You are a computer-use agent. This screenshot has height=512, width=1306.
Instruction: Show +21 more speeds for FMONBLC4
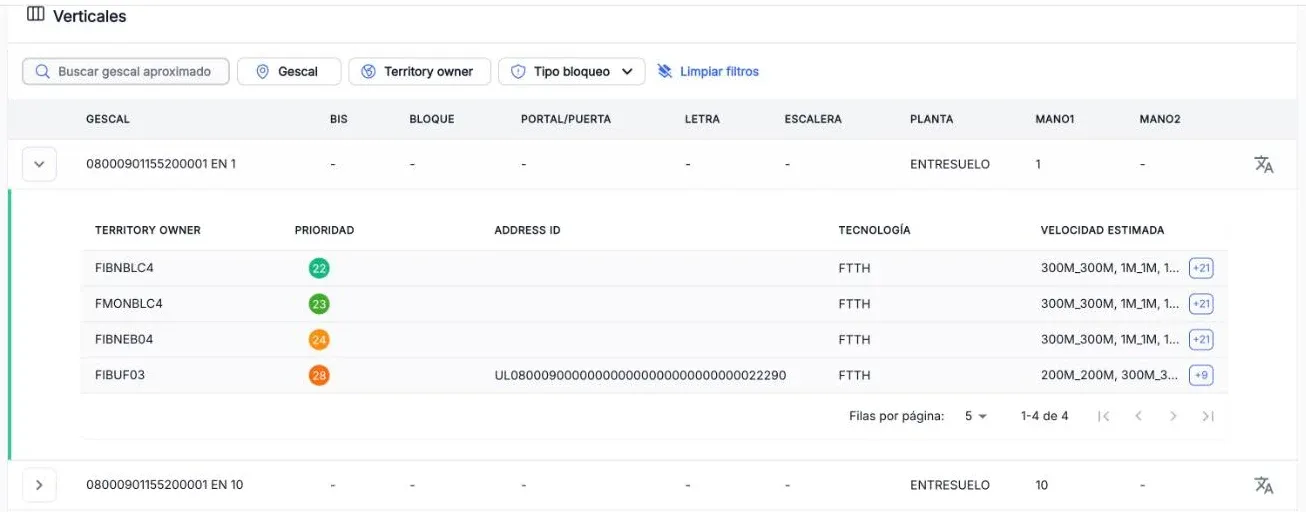coord(1201,304)
